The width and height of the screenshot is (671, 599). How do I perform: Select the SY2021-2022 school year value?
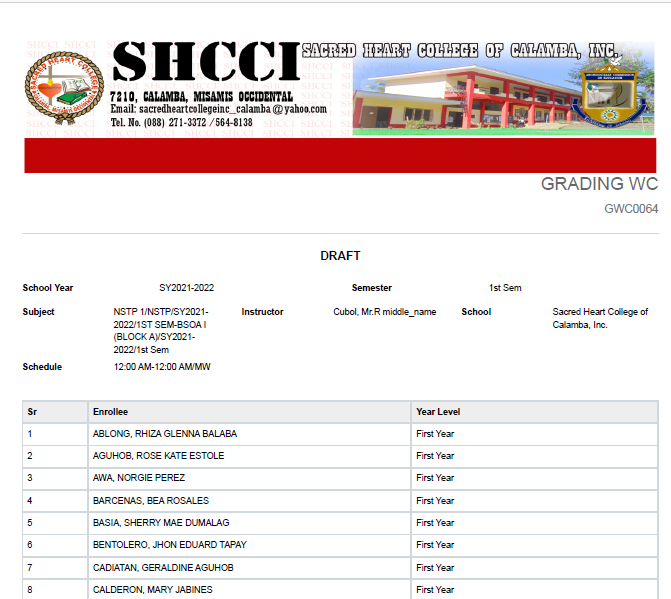186,288
